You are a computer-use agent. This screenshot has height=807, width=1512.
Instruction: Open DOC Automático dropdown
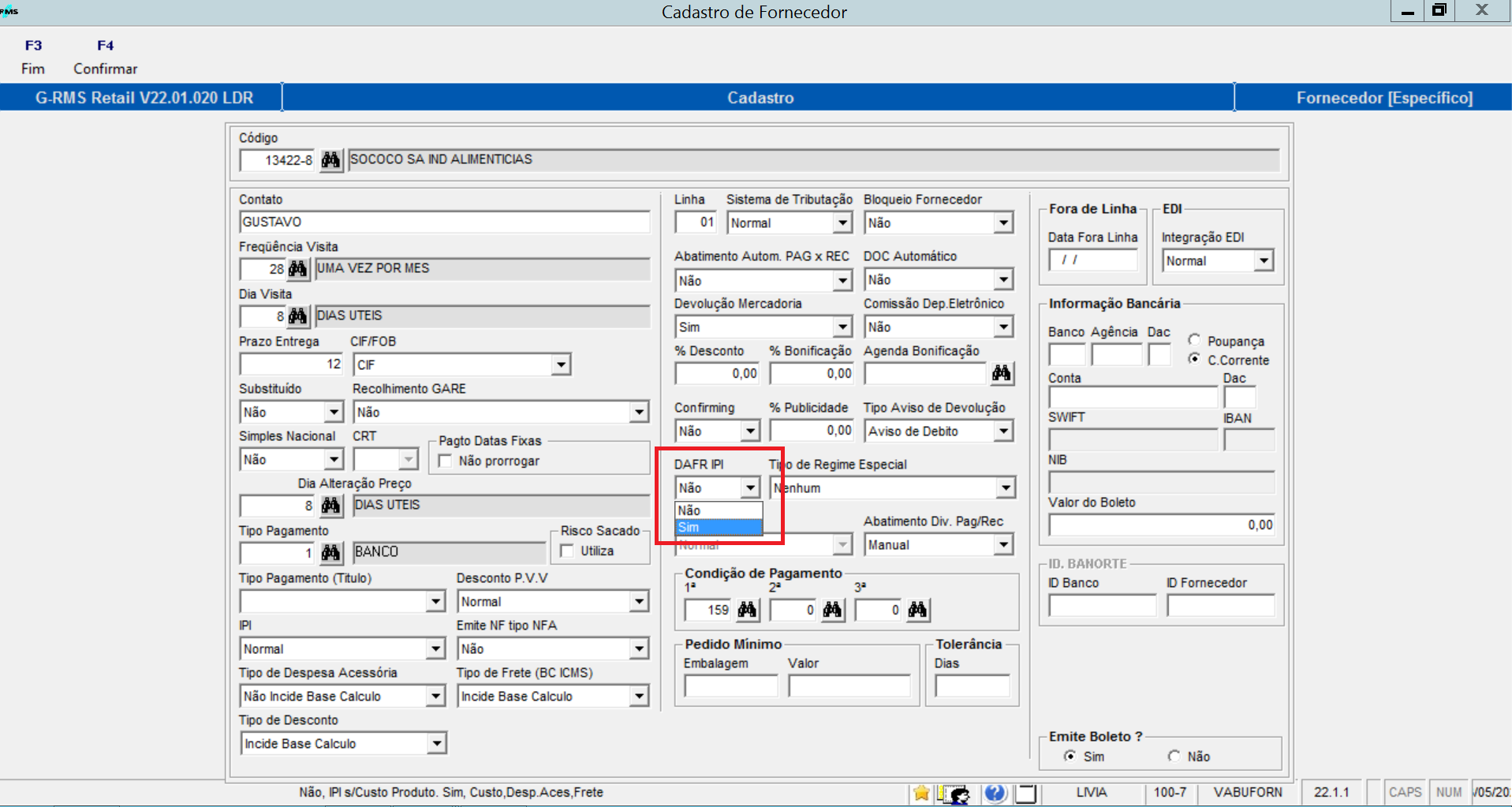(x=1003, y=279)
